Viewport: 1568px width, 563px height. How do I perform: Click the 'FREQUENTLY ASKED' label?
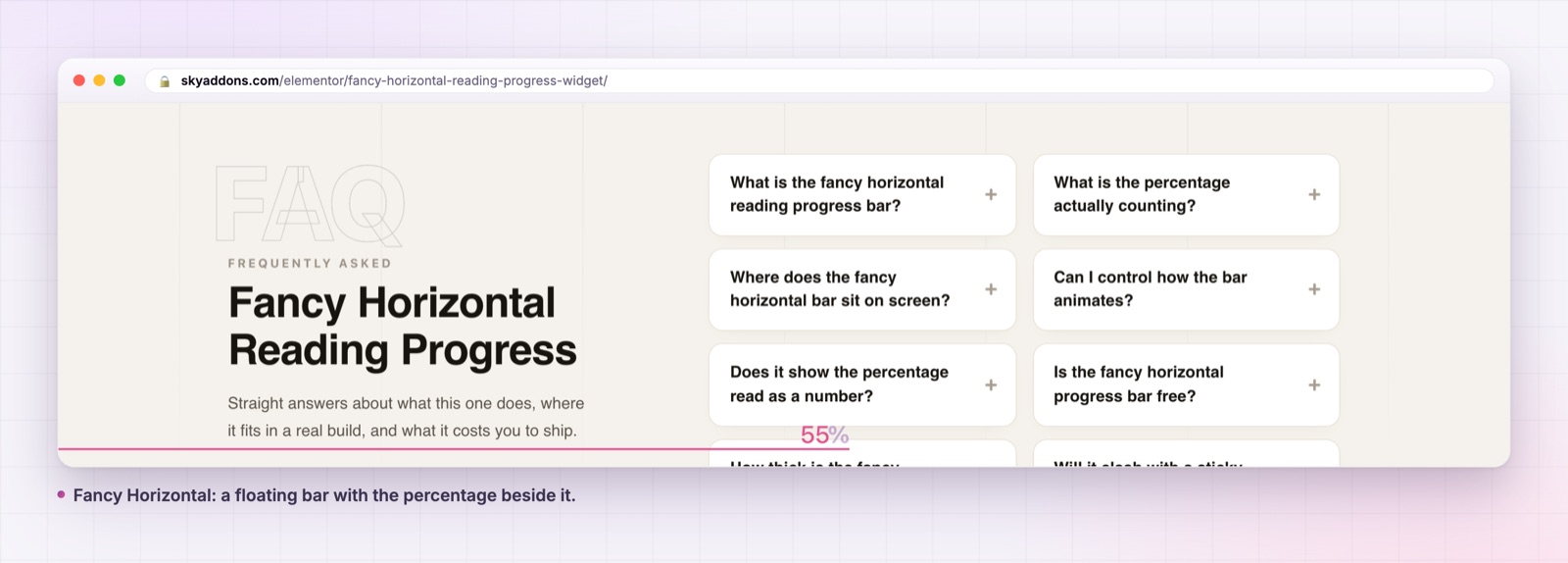click(x=310, y=263)
